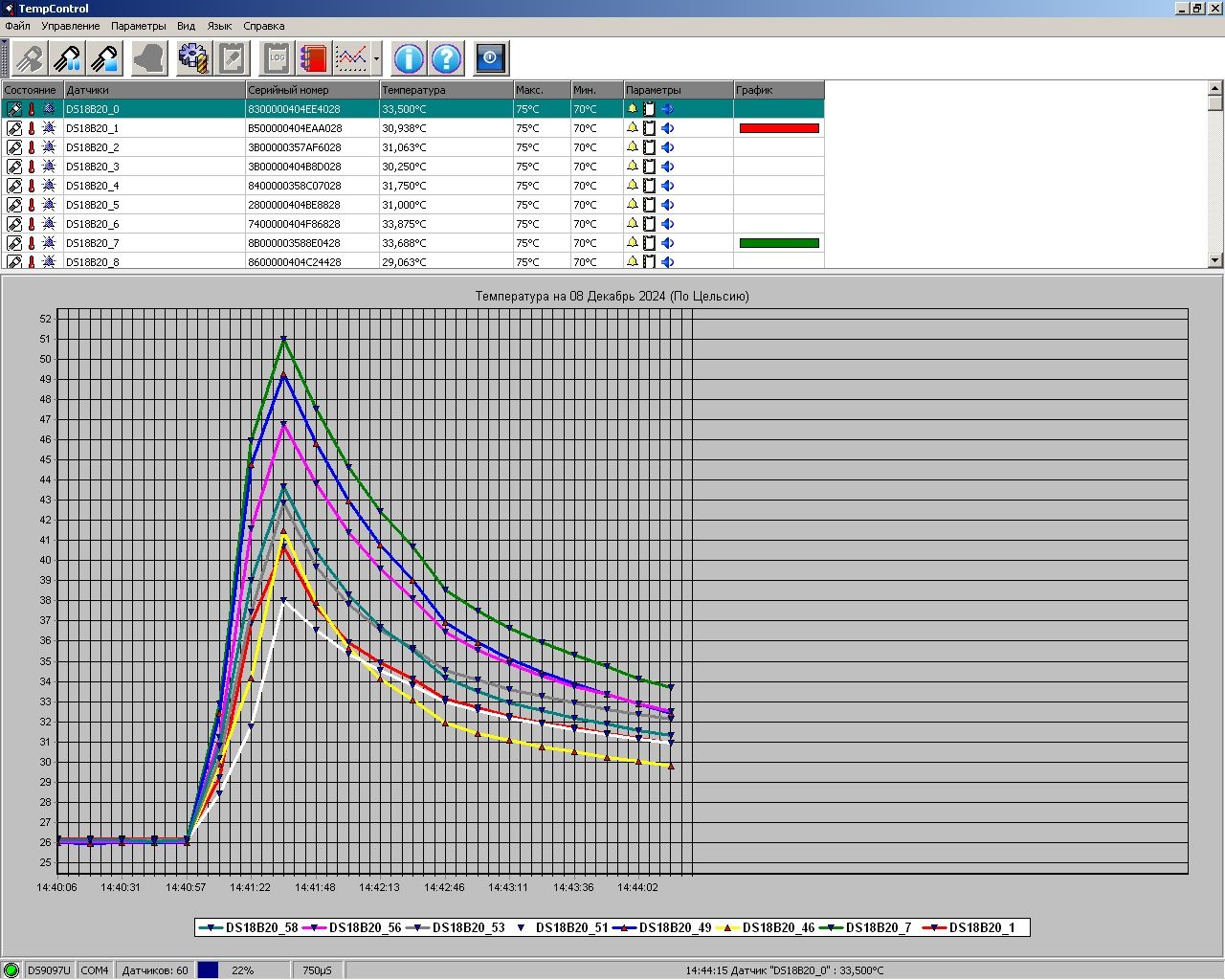Select the DS18B20_0 sensor row name

93,109
